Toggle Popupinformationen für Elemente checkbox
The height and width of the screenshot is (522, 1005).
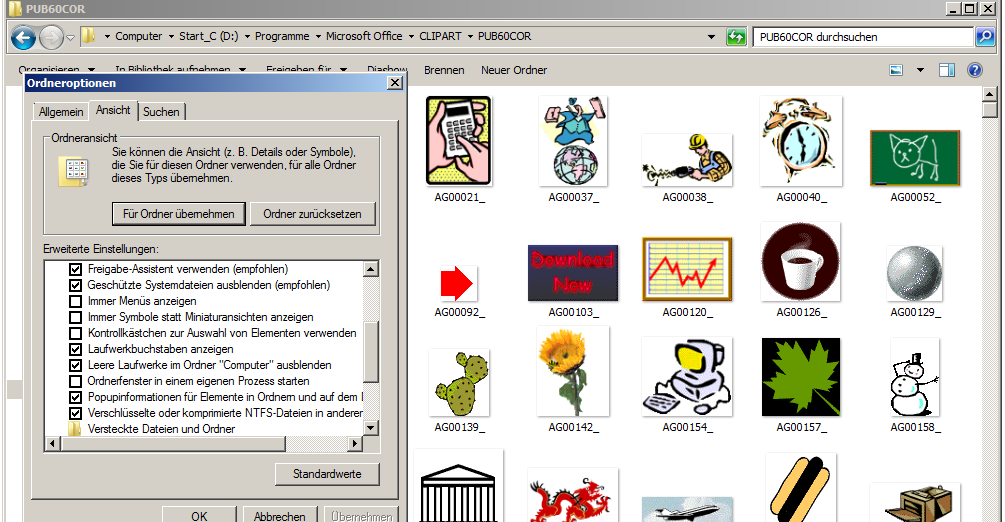76,398
